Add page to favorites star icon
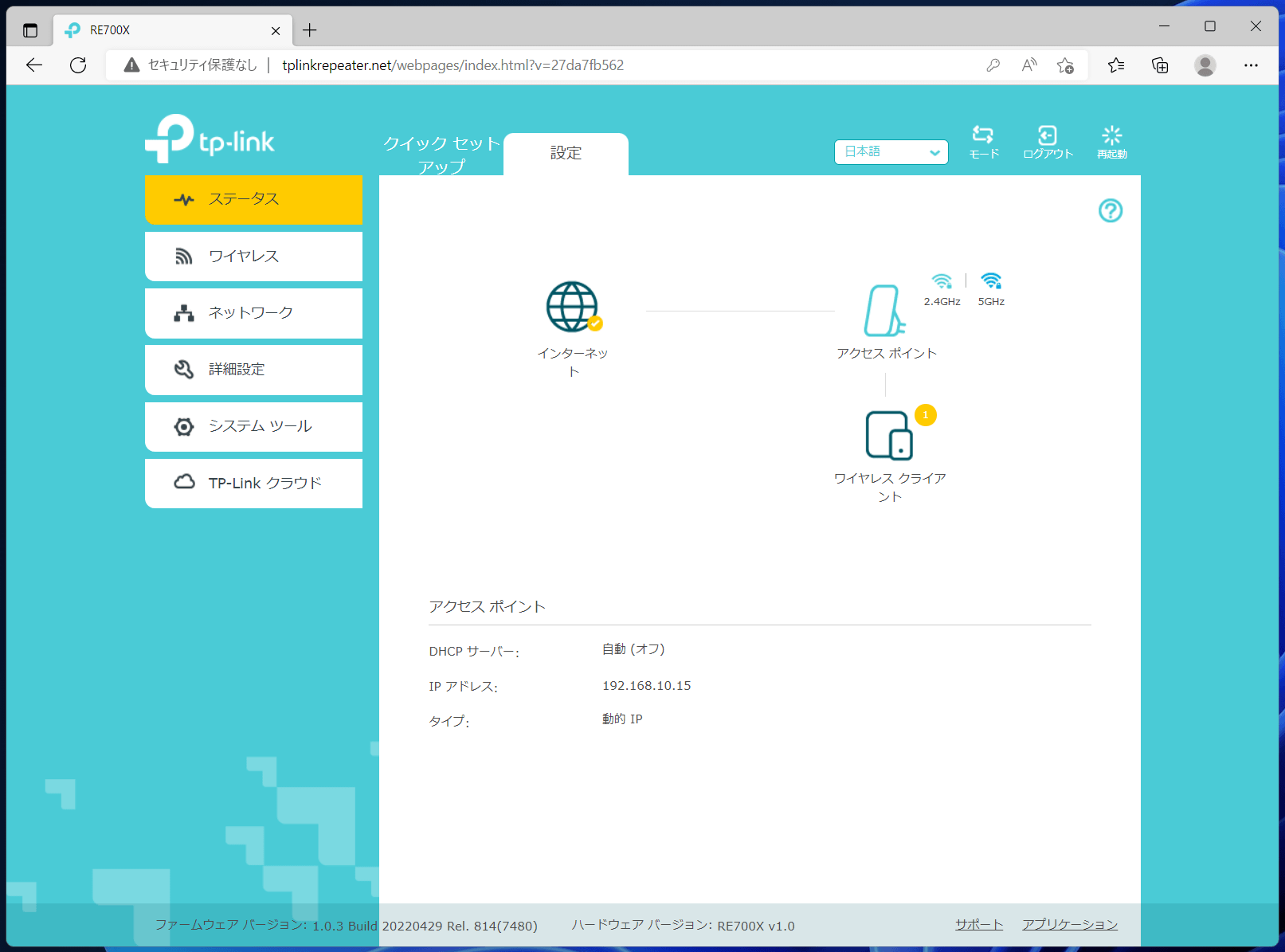 pyautogui.click(x=1065, y=65)
